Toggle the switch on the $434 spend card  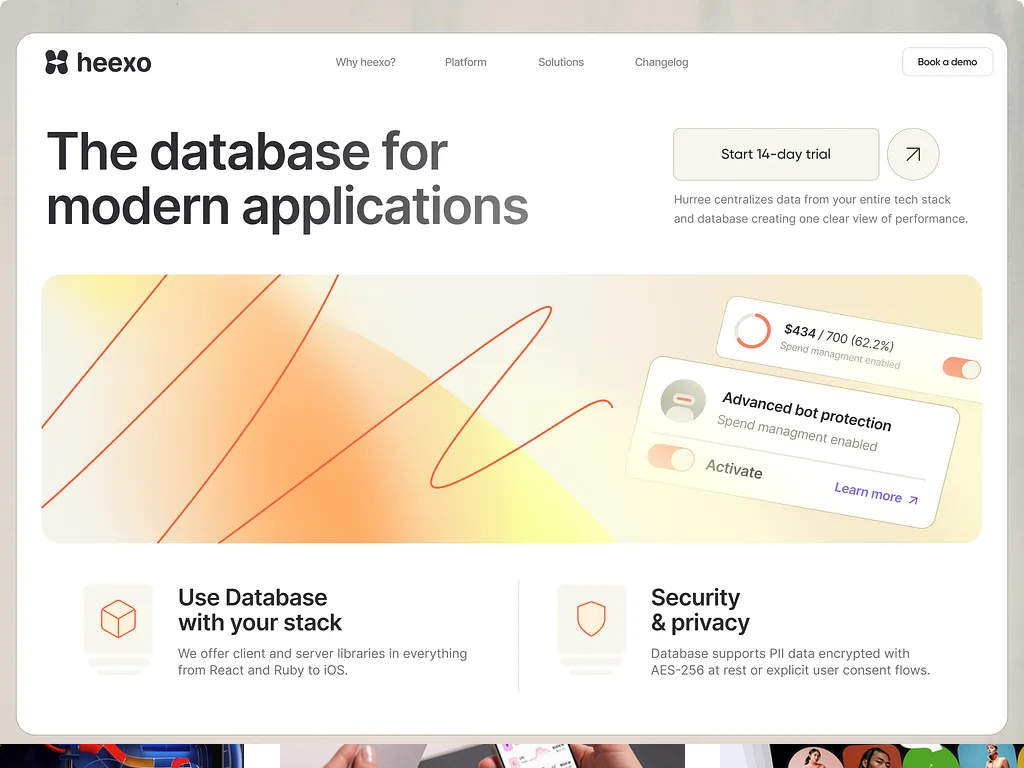(961, 368)
